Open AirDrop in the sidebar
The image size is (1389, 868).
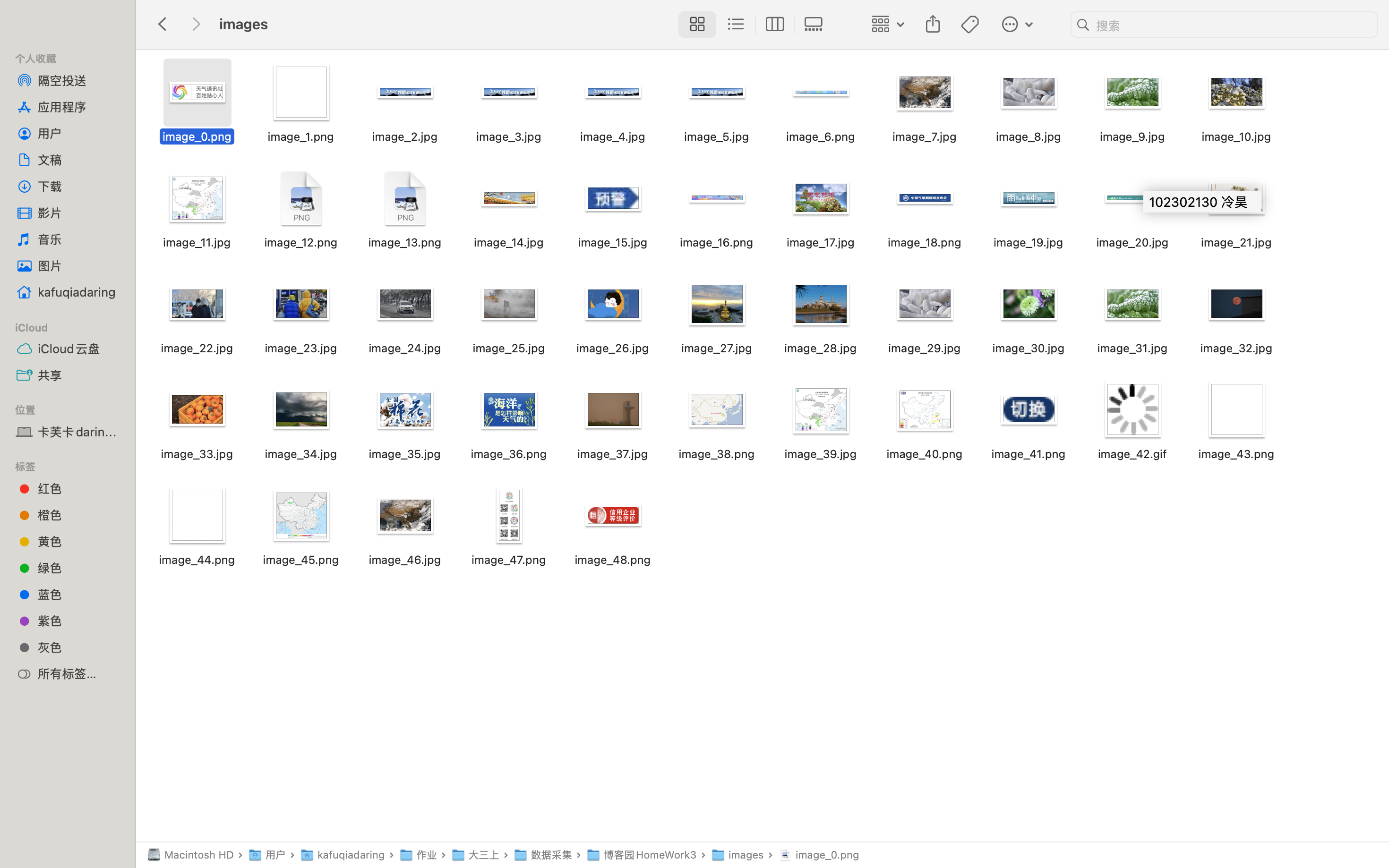62,80
